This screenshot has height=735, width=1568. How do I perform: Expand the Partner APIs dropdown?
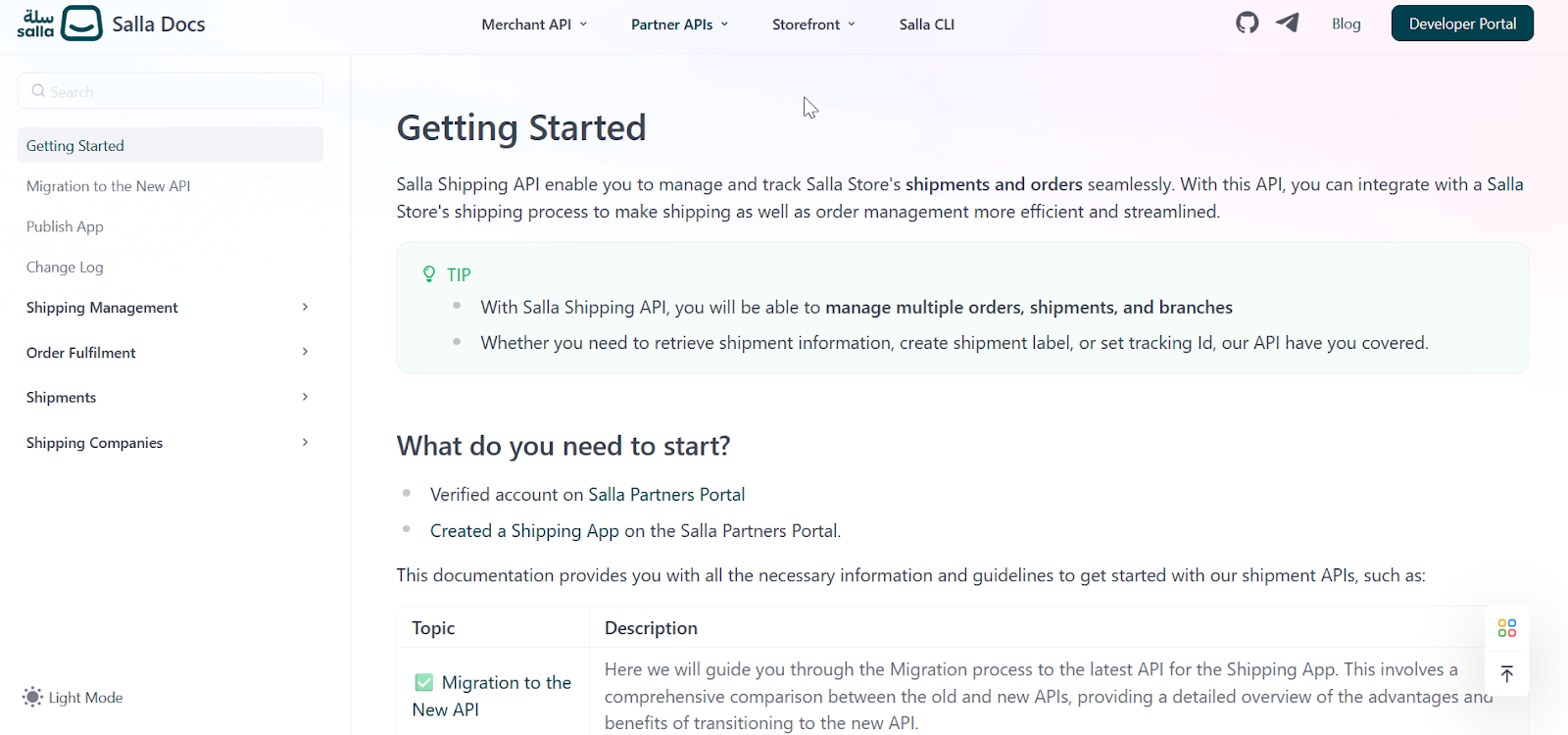pyautogui.click(x=679, y=24)
